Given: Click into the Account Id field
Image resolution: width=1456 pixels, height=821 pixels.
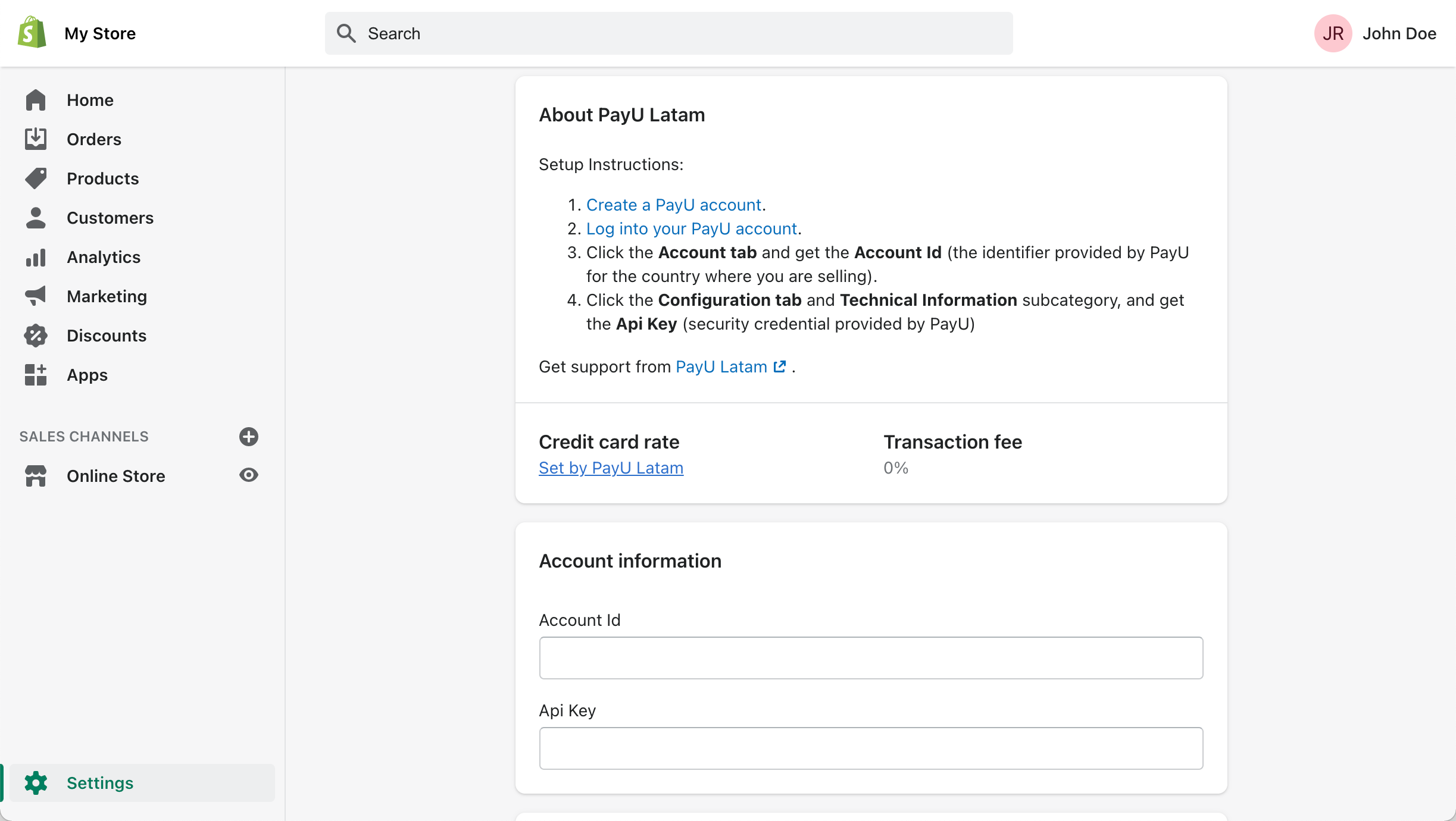Looking at the screenshot, I should point(871,658).
